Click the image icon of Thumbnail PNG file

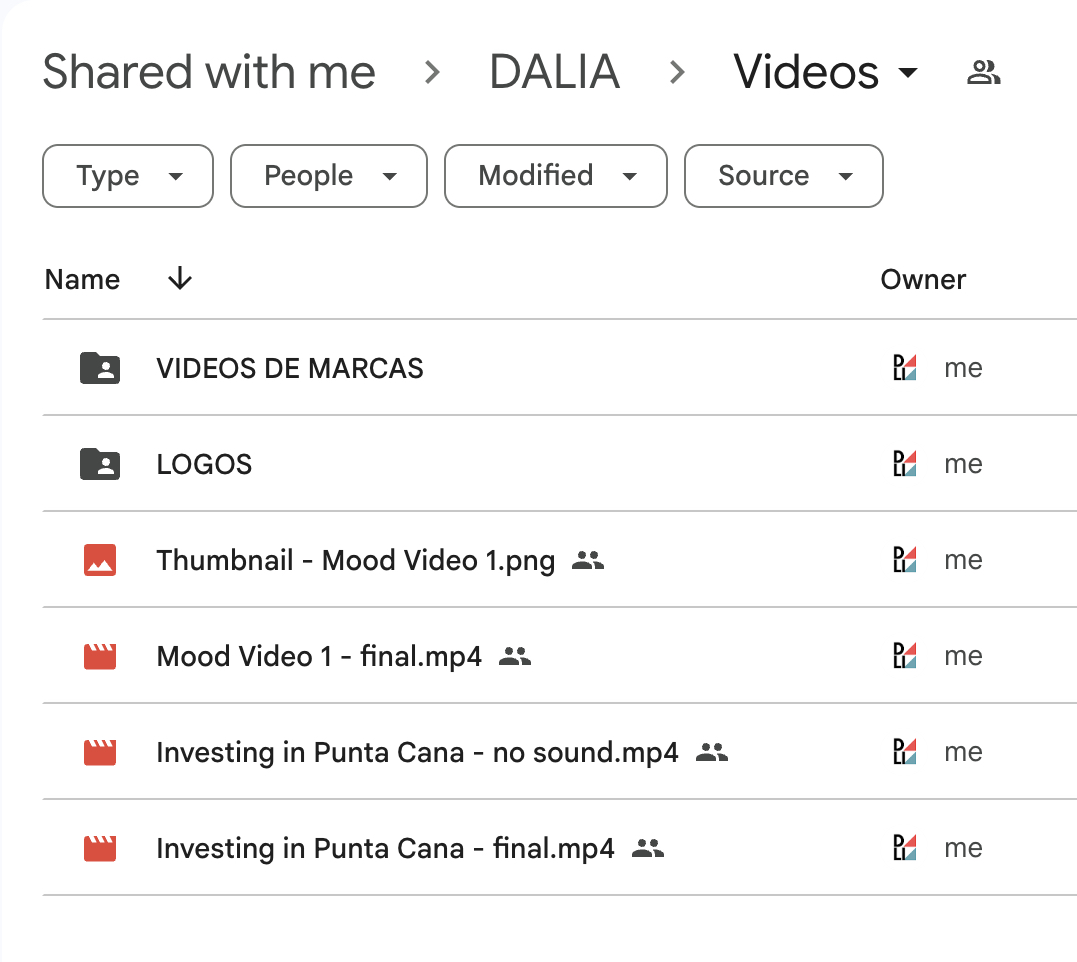pos(100,560)
